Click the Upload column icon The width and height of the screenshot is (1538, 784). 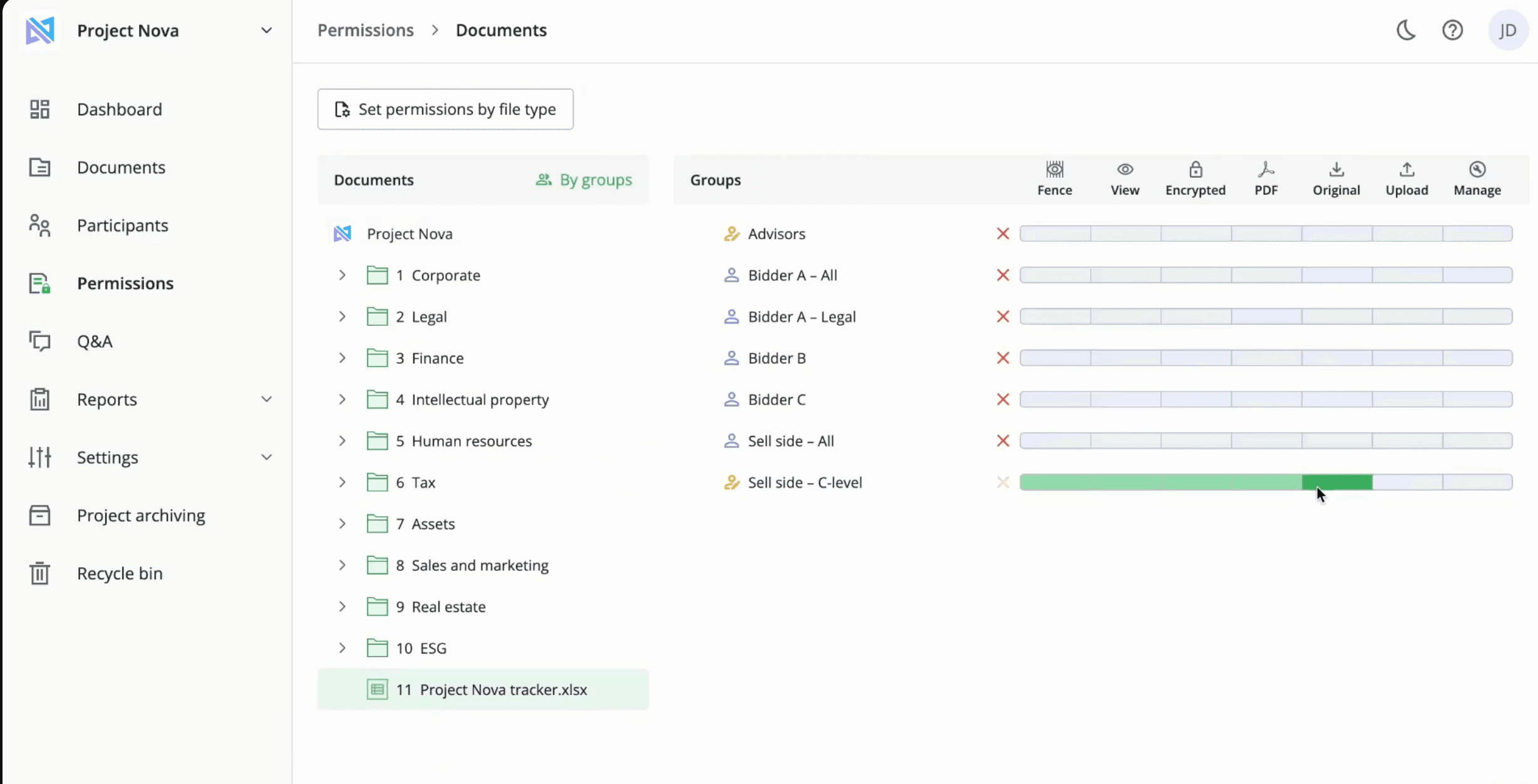[1406, 170]
